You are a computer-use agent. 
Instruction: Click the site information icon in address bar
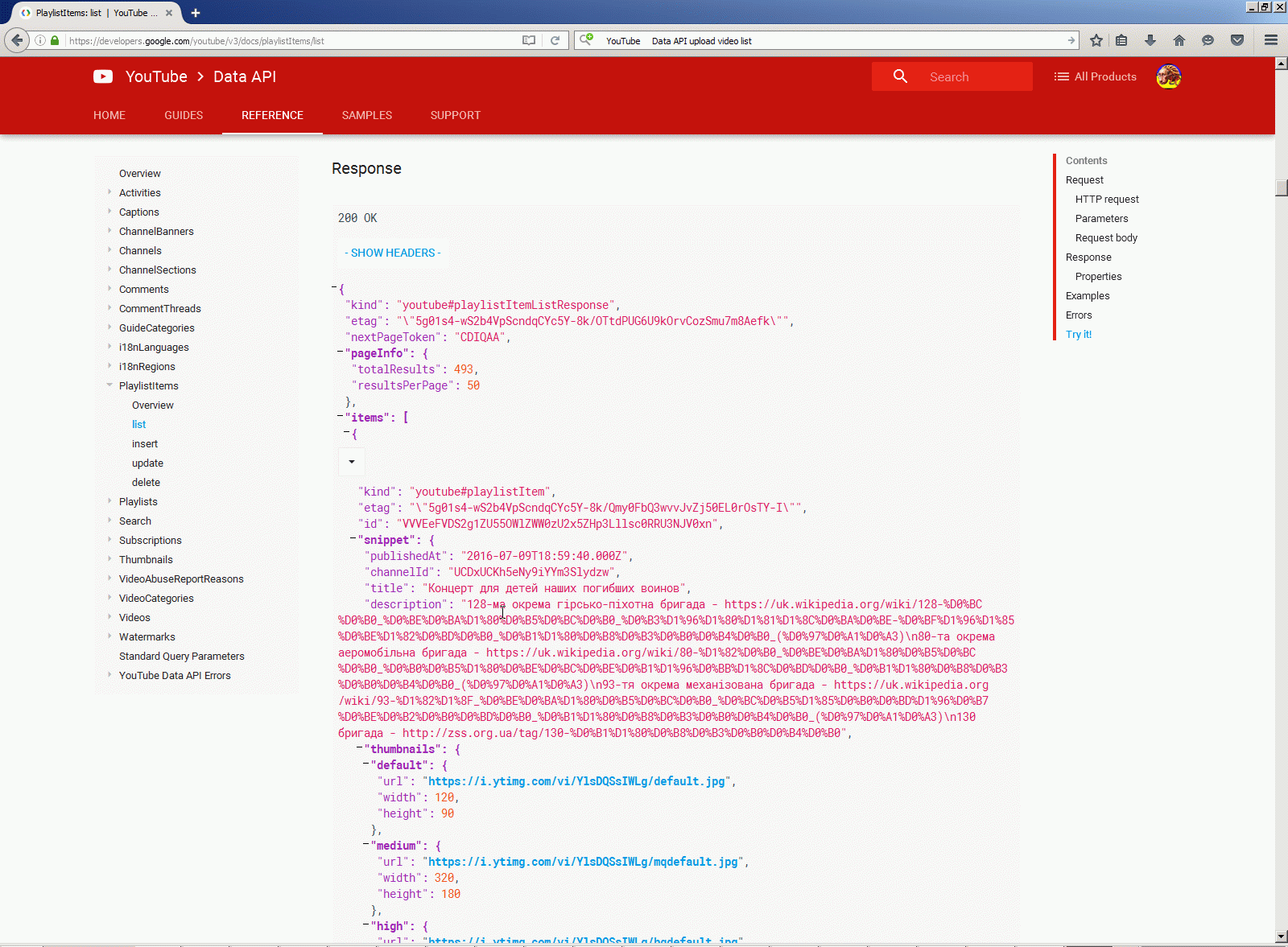pos(40,40)
